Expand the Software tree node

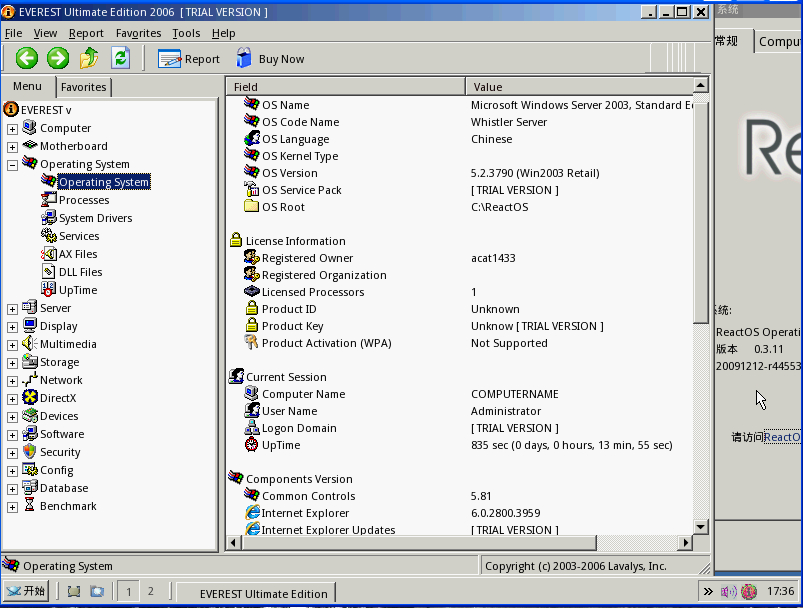[x=12, y=435]
